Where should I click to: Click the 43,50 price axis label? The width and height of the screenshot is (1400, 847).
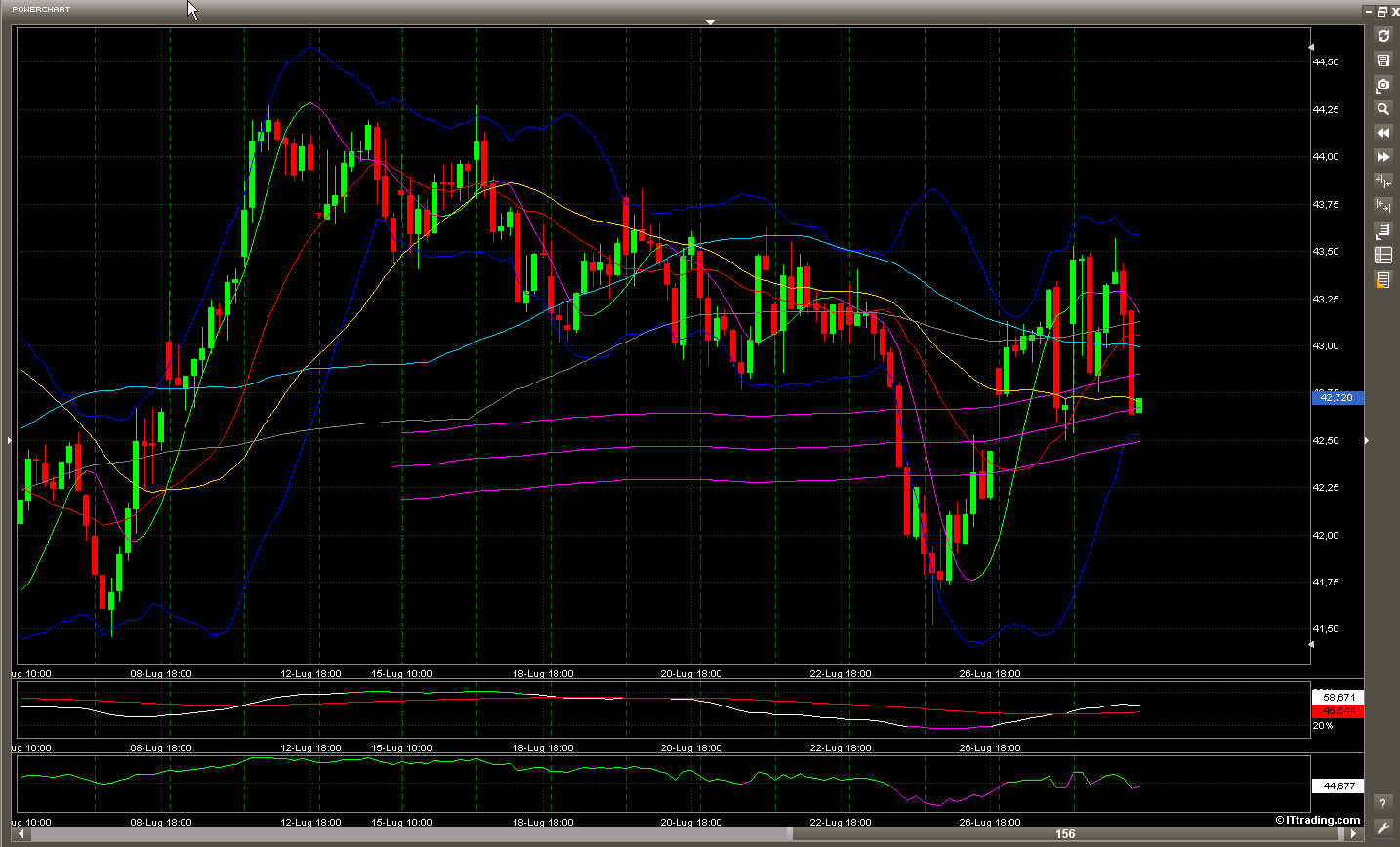pyautogui.click(x=1326, y=251)
